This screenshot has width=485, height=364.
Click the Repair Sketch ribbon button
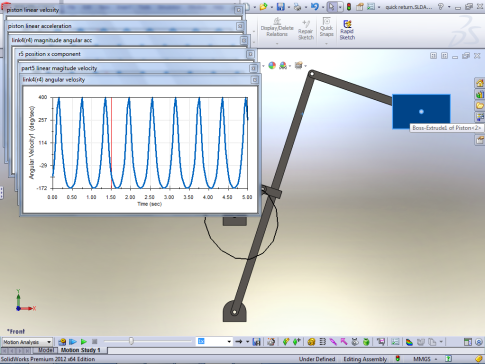tap(306, 30)
